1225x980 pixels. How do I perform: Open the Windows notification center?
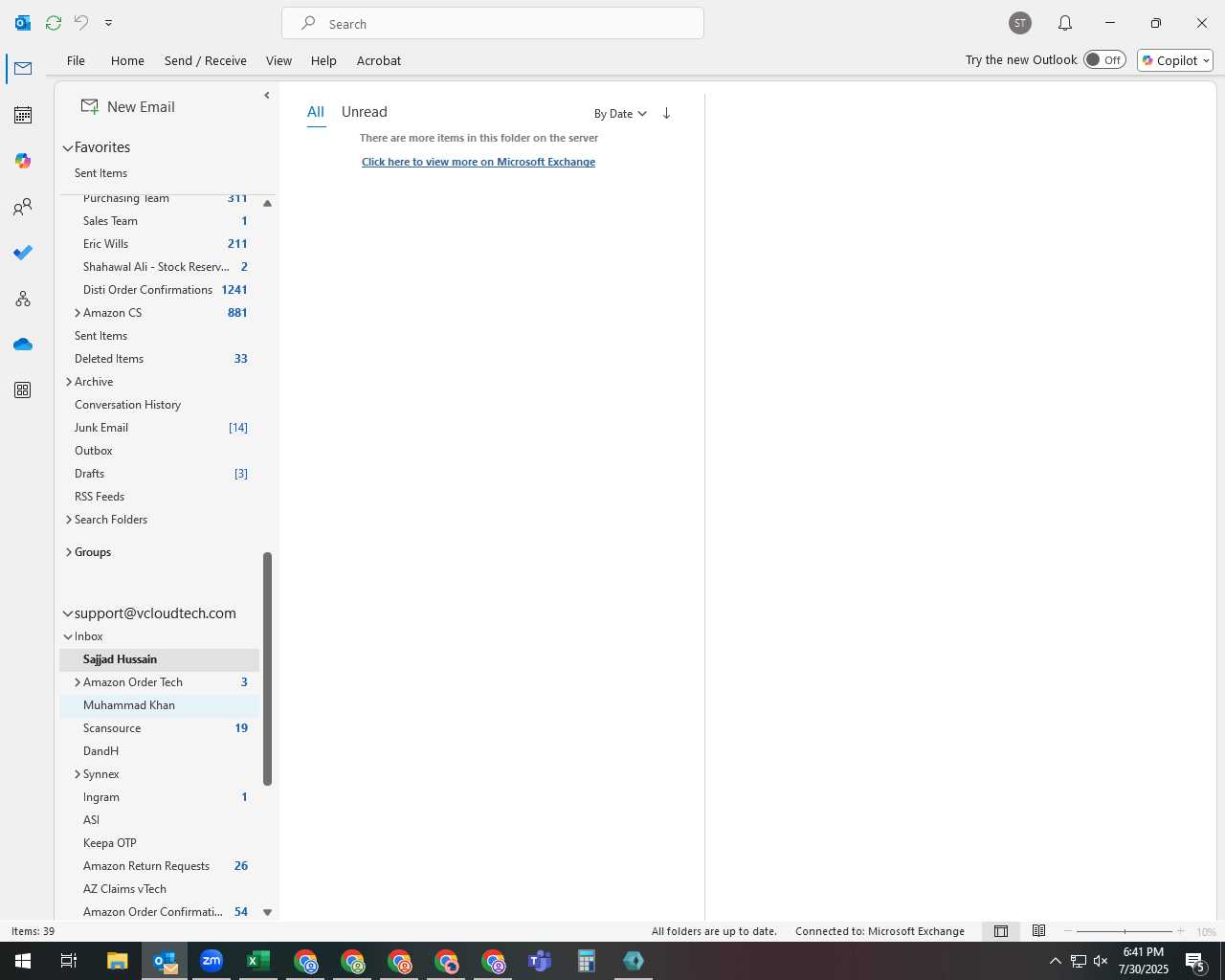click(x=1194, y=961)
